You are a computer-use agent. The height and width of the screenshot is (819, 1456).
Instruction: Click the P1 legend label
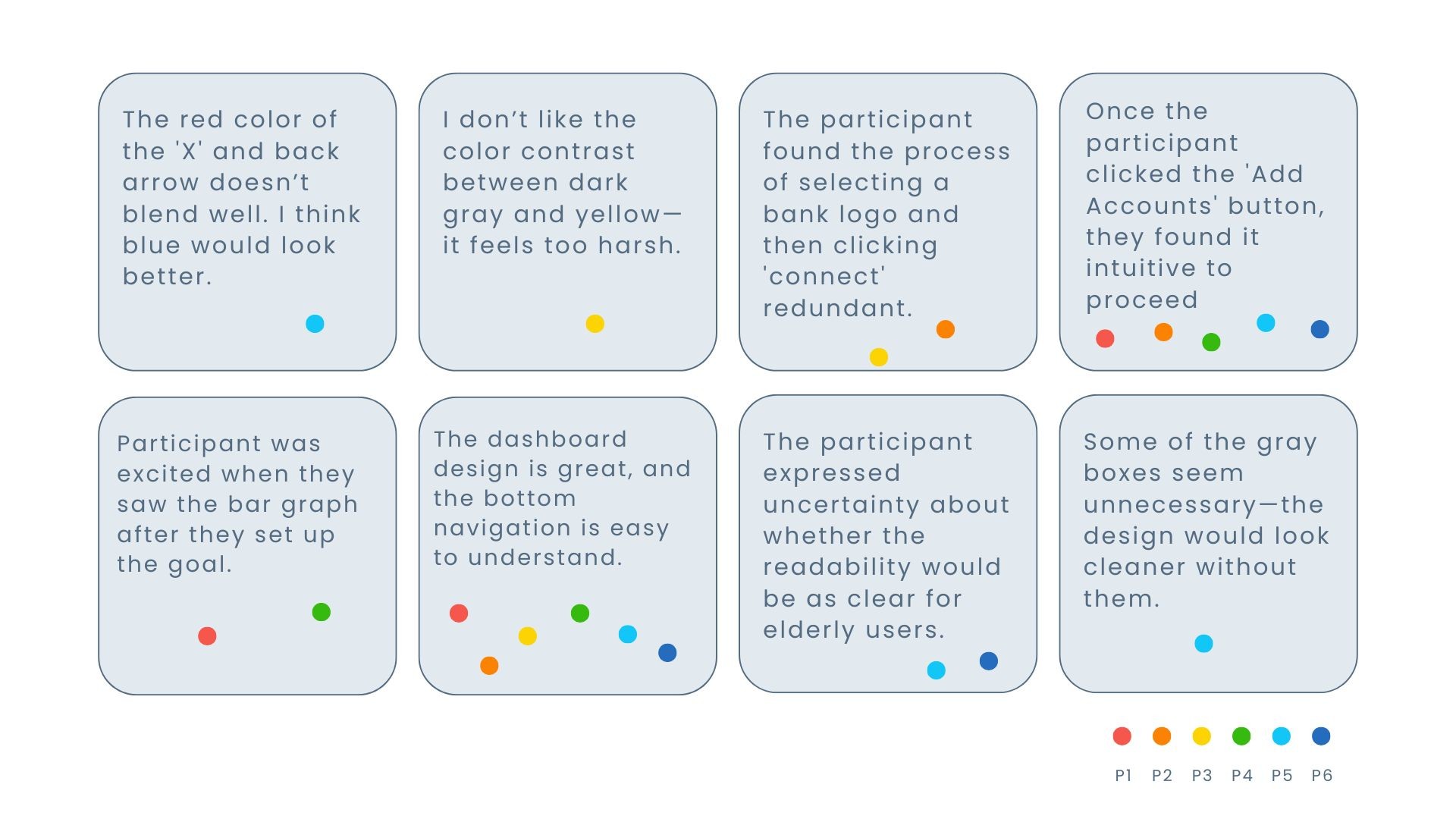coord(1123,775)
